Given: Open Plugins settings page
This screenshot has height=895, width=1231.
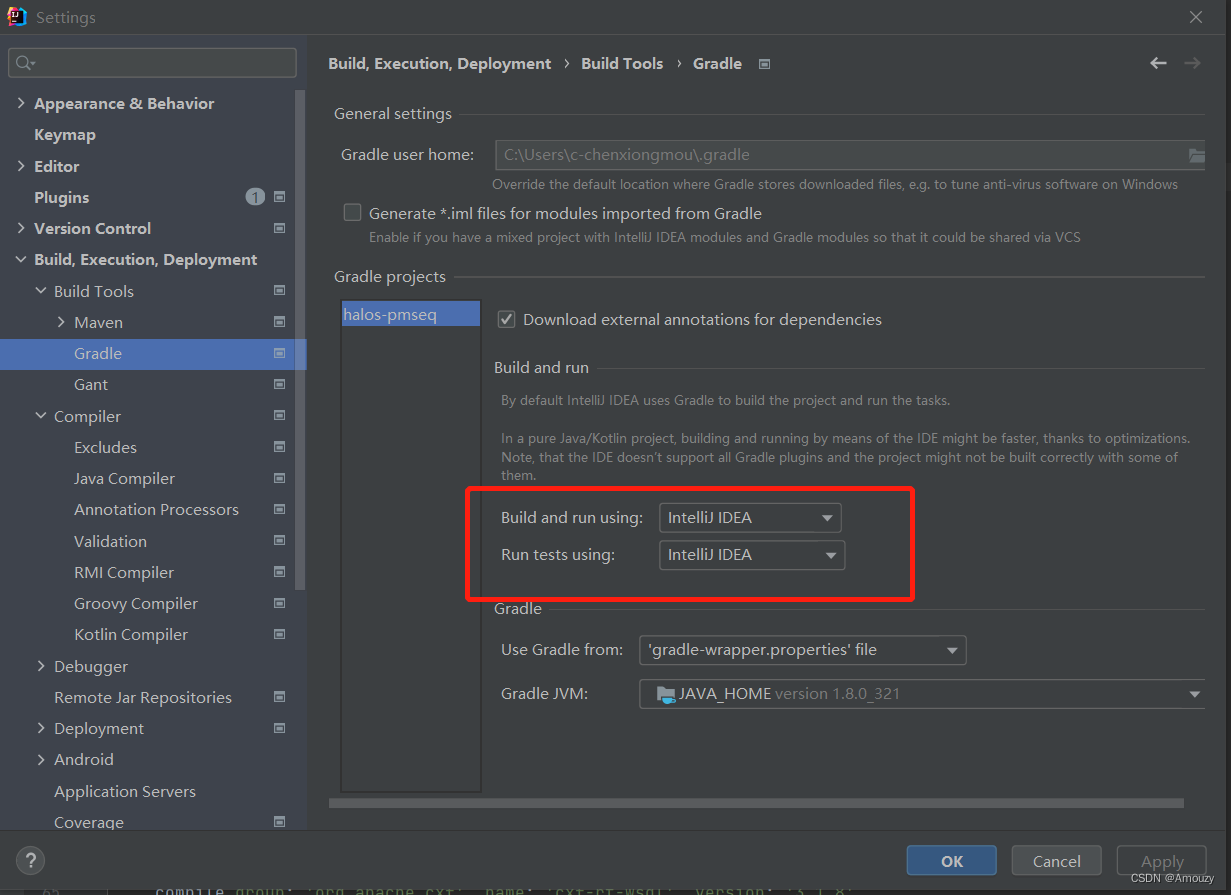Looking at the screenshot, I should 62,197.
